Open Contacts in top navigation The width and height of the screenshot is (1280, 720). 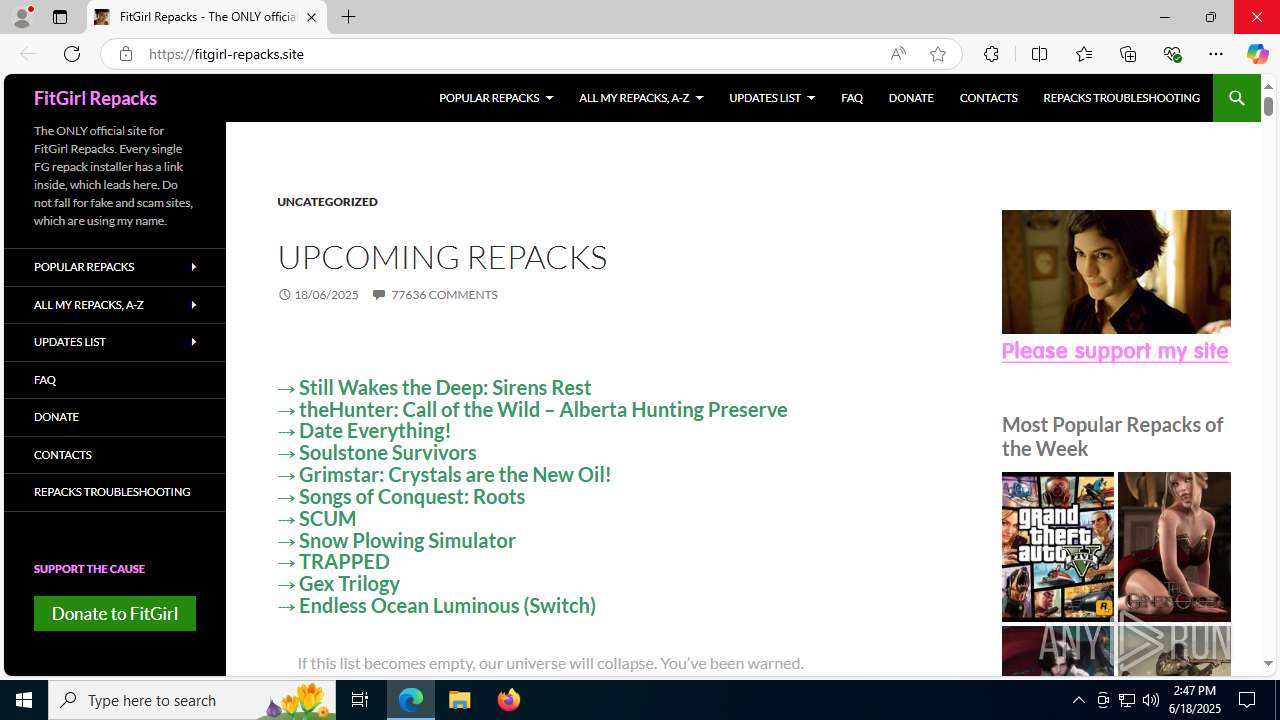(988, 98)
